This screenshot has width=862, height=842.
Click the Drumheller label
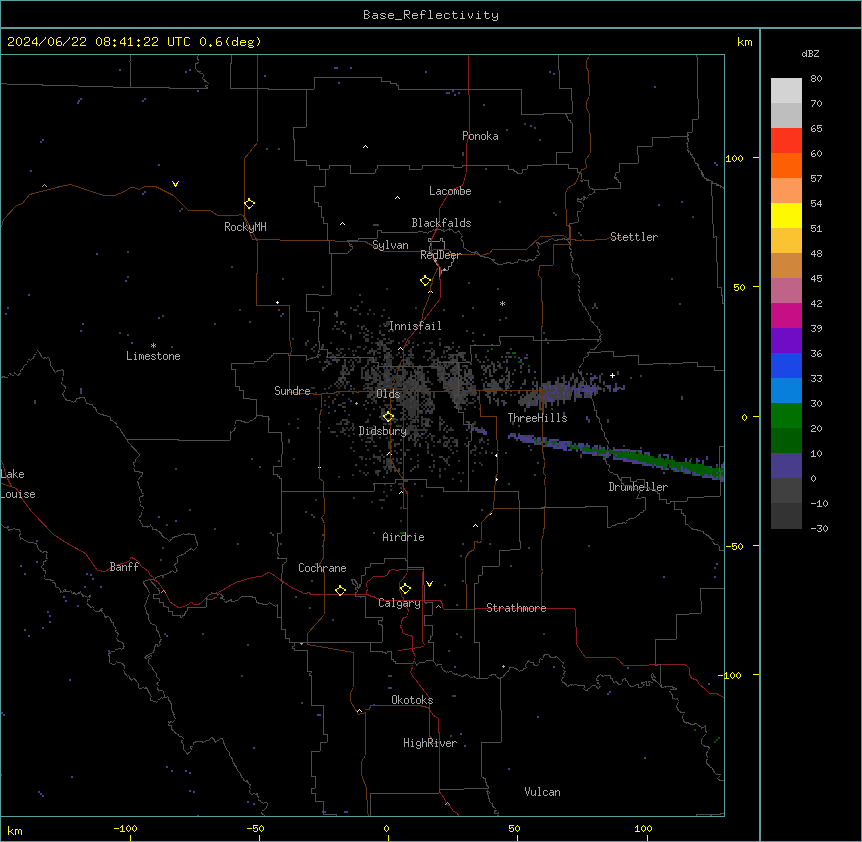point(638,487)
